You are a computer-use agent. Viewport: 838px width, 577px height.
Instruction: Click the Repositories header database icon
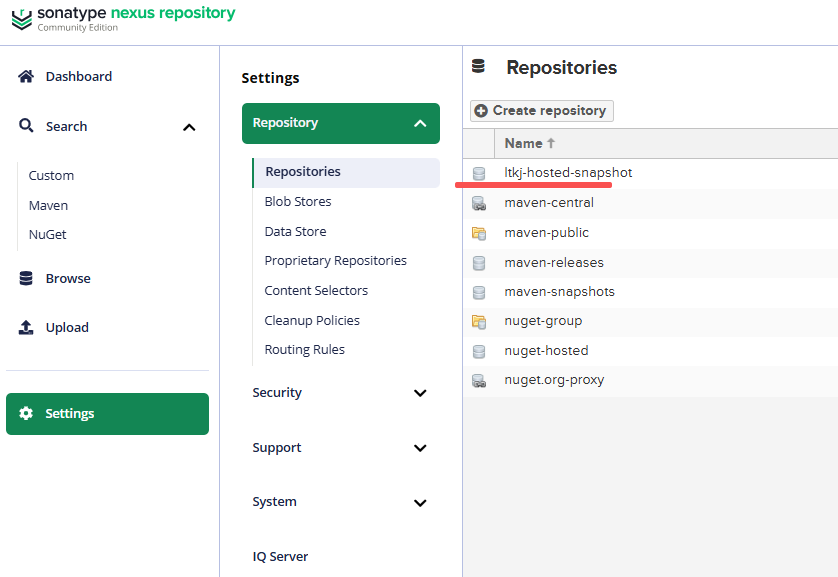click(478, 66)
